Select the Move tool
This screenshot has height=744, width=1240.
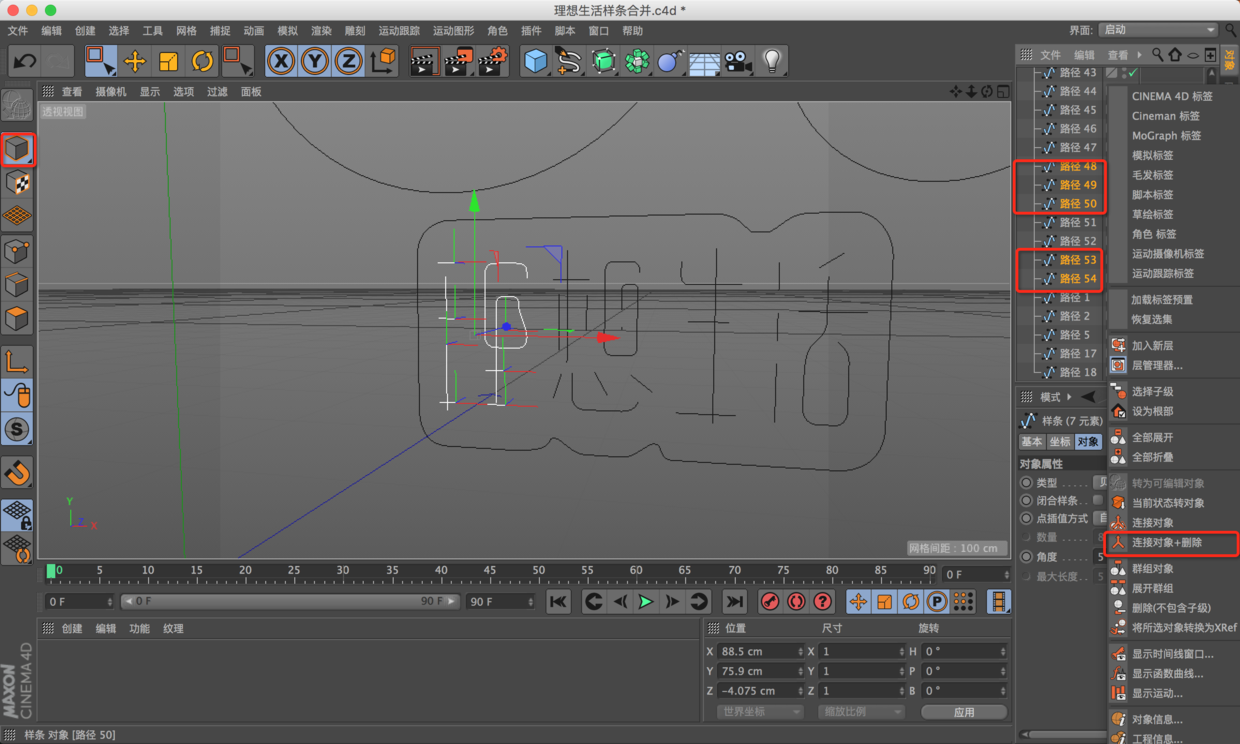click(x=134, y=61)
